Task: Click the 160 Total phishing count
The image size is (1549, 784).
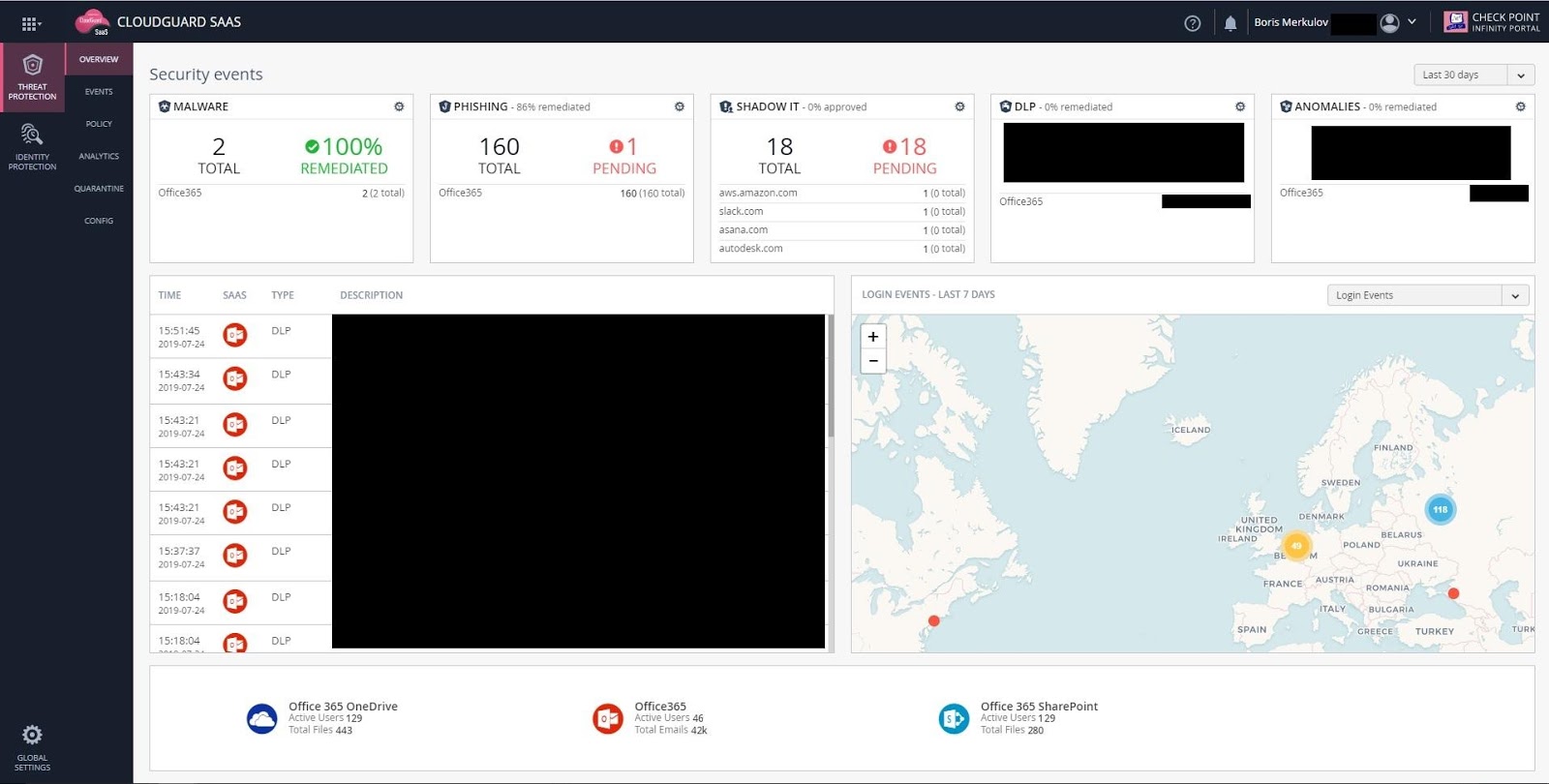Action: click(500, 156)
